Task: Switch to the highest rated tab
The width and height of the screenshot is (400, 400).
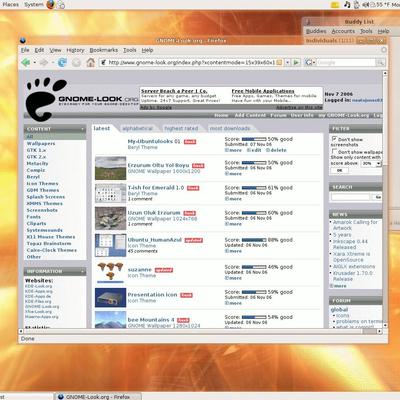Action: click(181, 128)
